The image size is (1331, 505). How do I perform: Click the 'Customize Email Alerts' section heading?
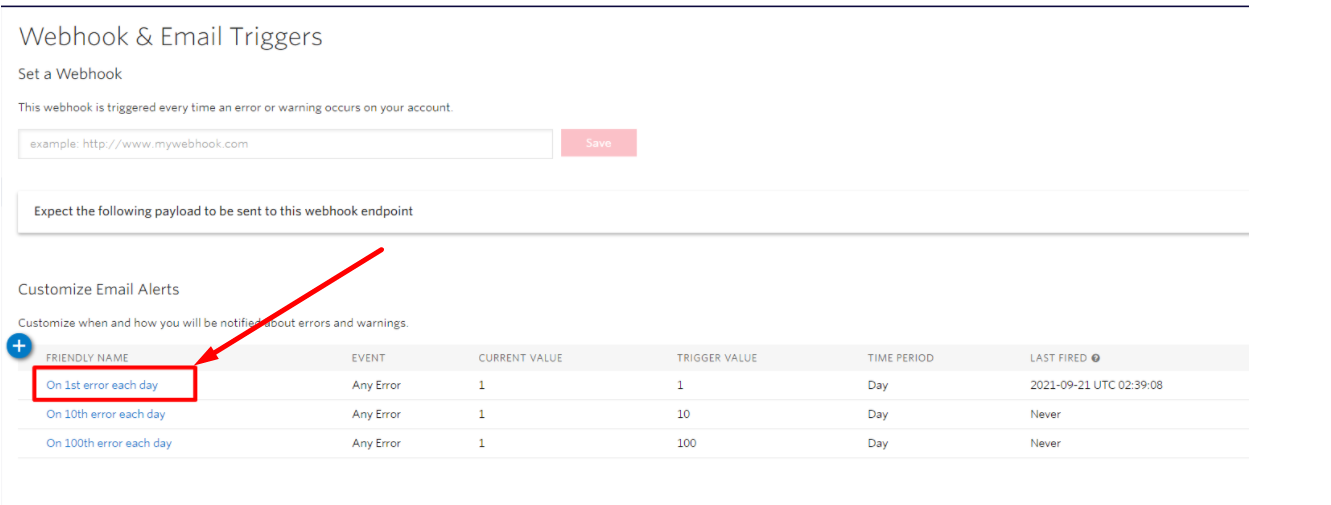99,289
